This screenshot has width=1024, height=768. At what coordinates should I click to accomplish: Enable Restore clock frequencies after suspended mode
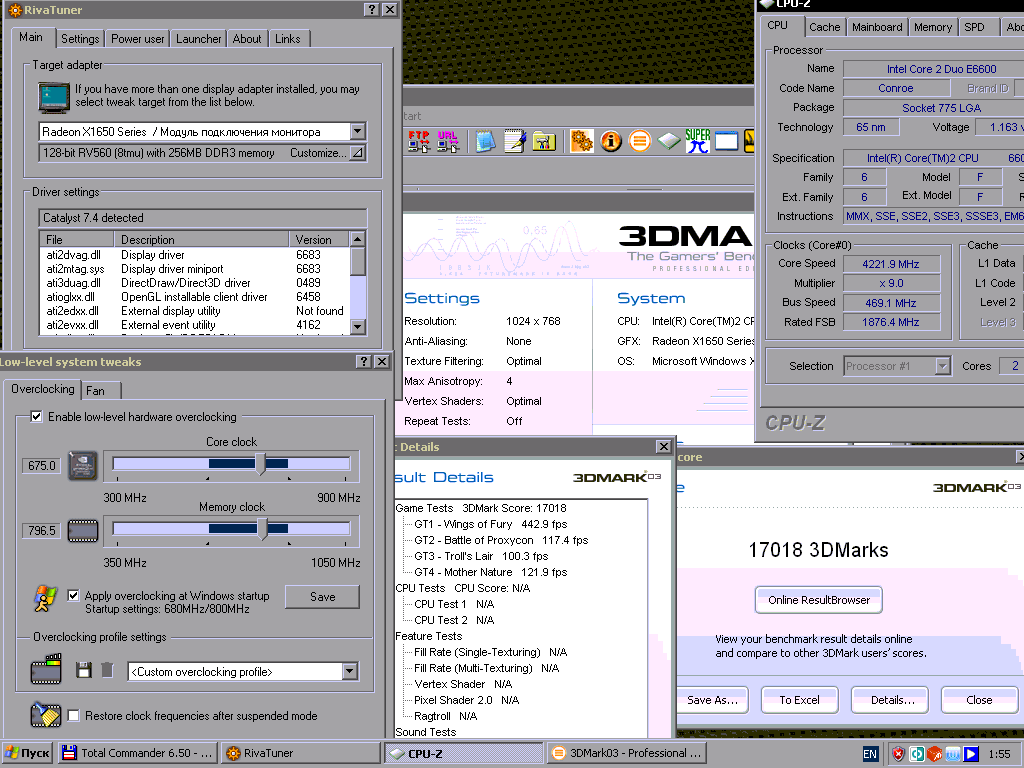[74, 716]
